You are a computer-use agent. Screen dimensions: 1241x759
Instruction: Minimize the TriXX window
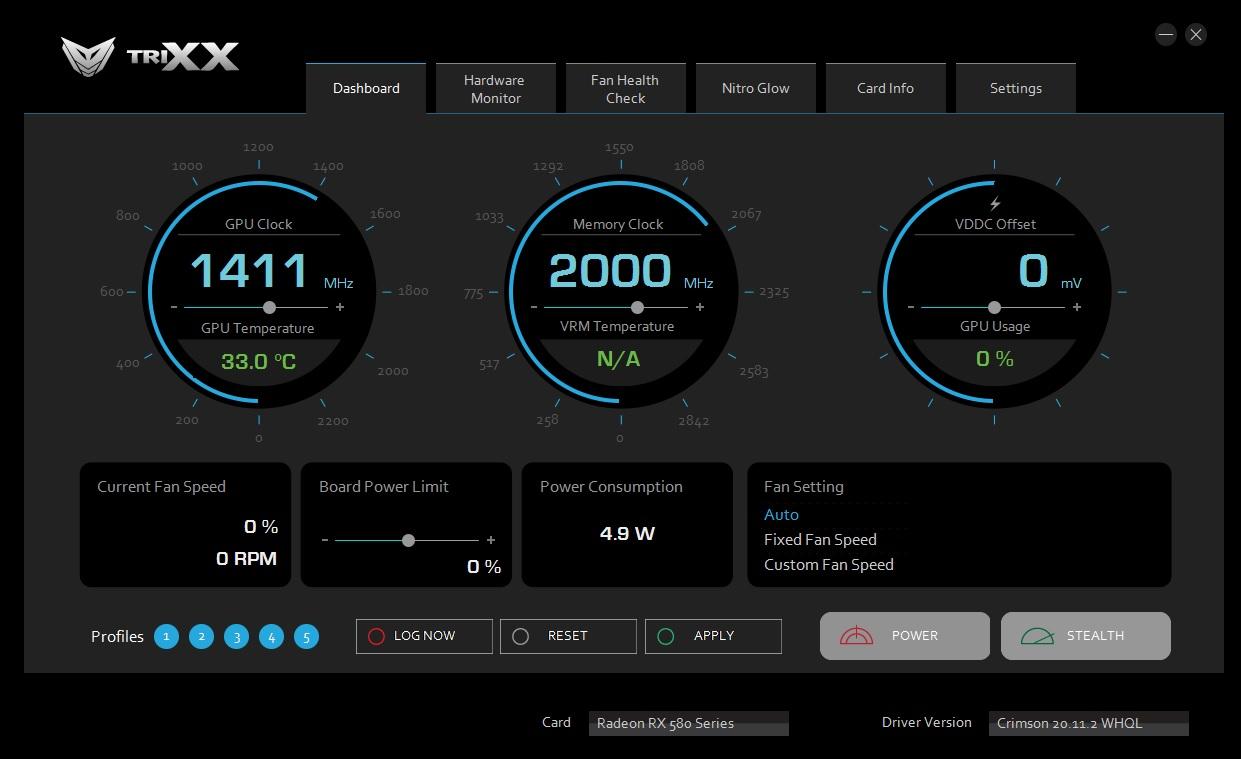click(1166, 34)
